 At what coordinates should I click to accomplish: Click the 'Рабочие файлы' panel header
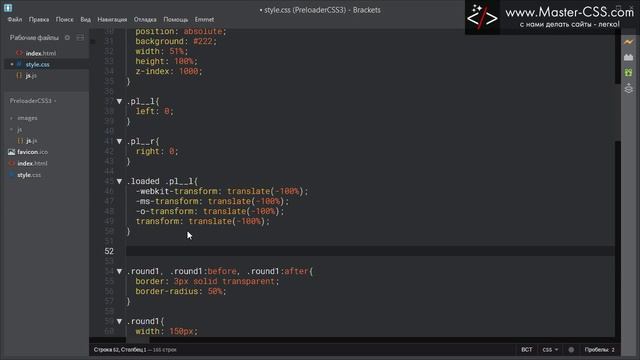pyautogui.click(x=34, y=38)
